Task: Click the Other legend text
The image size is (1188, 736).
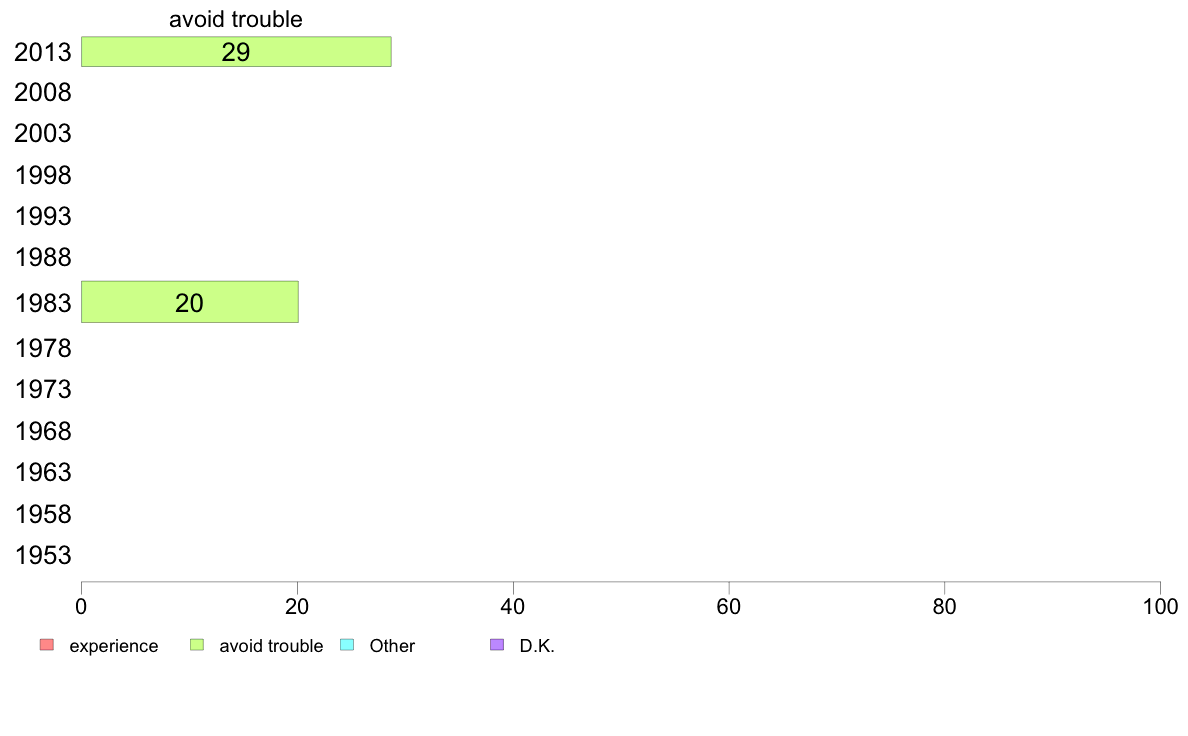Action: point(392,647)
